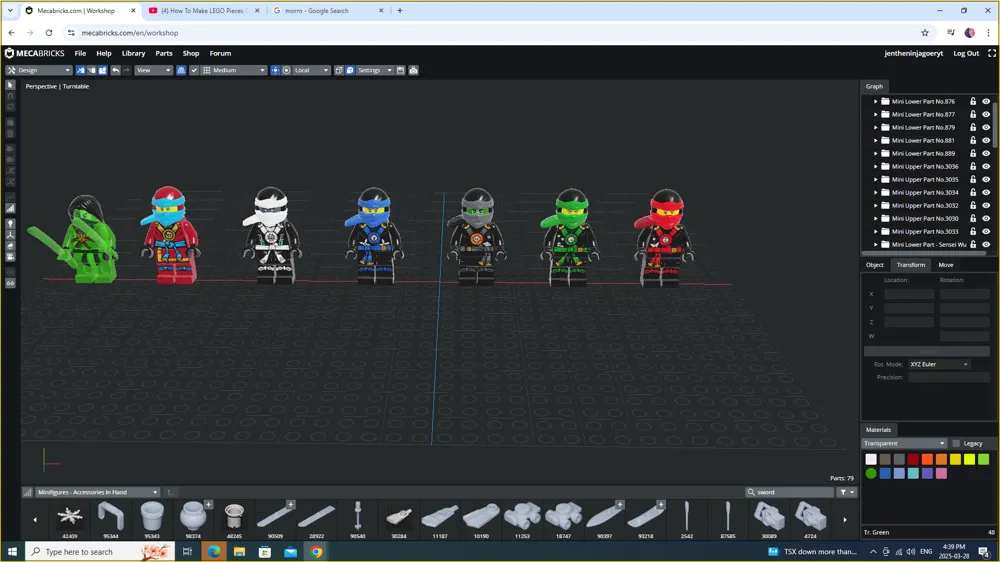Toggle the perspective grid view icon
1000x562 pixels.
(x=181, y=70)
